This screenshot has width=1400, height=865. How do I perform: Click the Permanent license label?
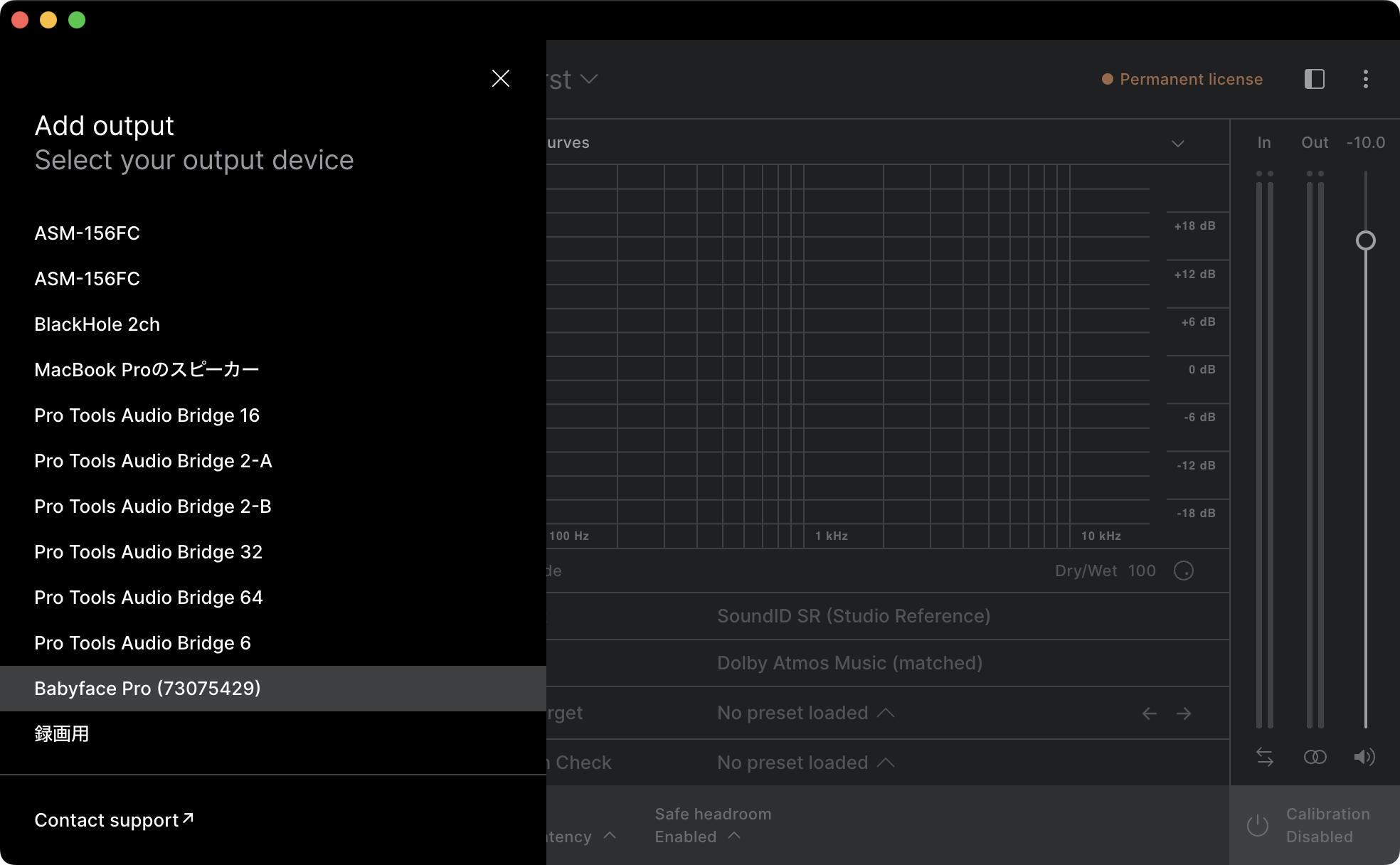[1190, 79]
